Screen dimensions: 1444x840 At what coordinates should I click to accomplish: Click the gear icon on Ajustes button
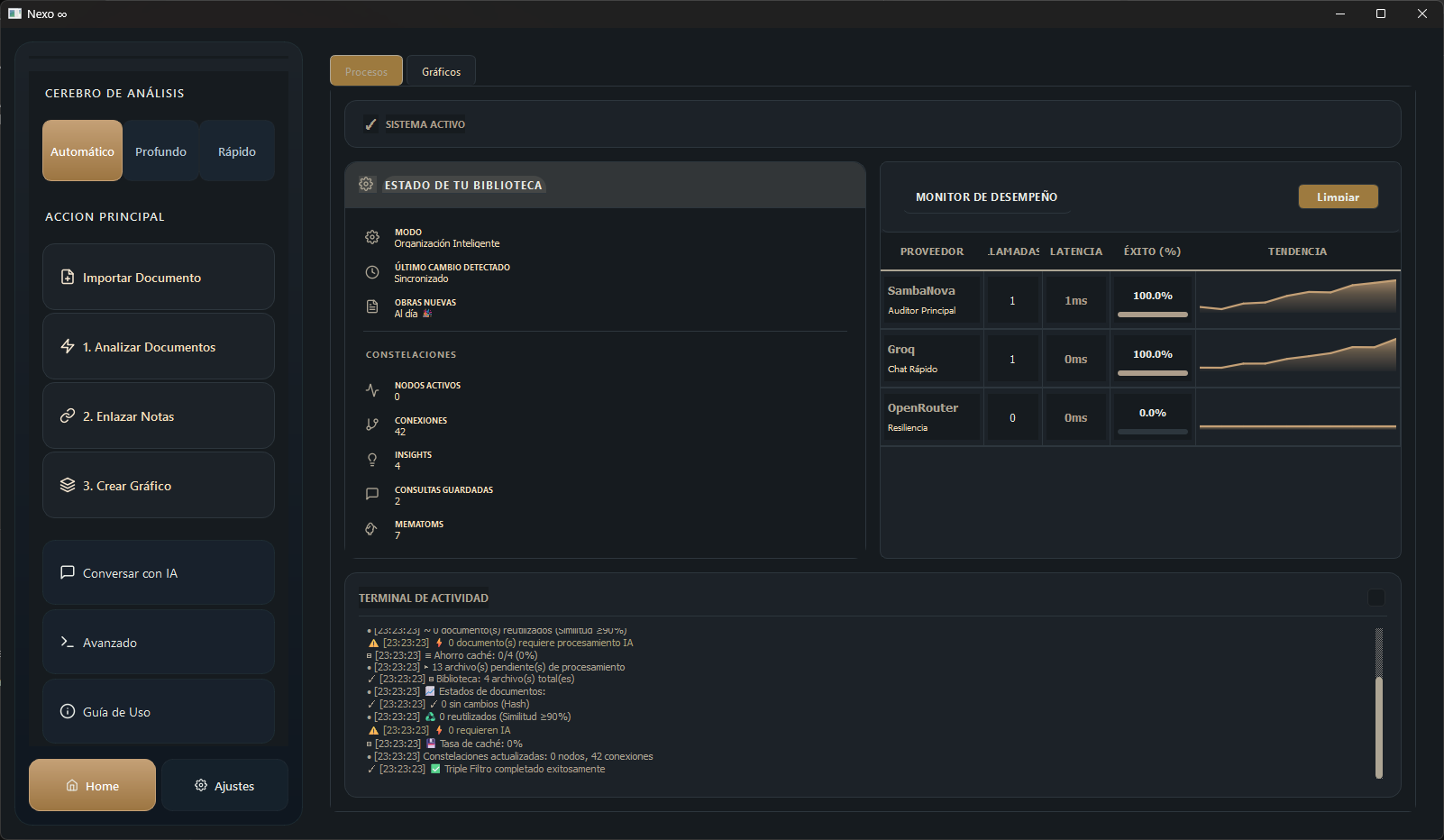(201, 785)
